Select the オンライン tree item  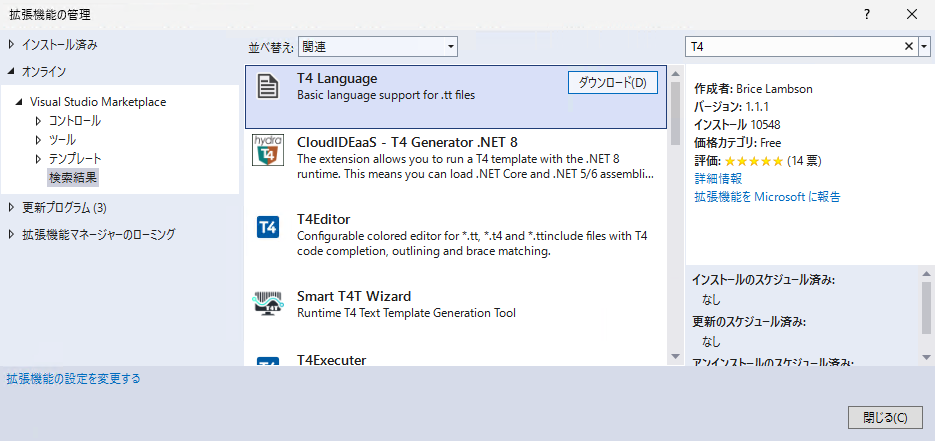pos(44,72)
